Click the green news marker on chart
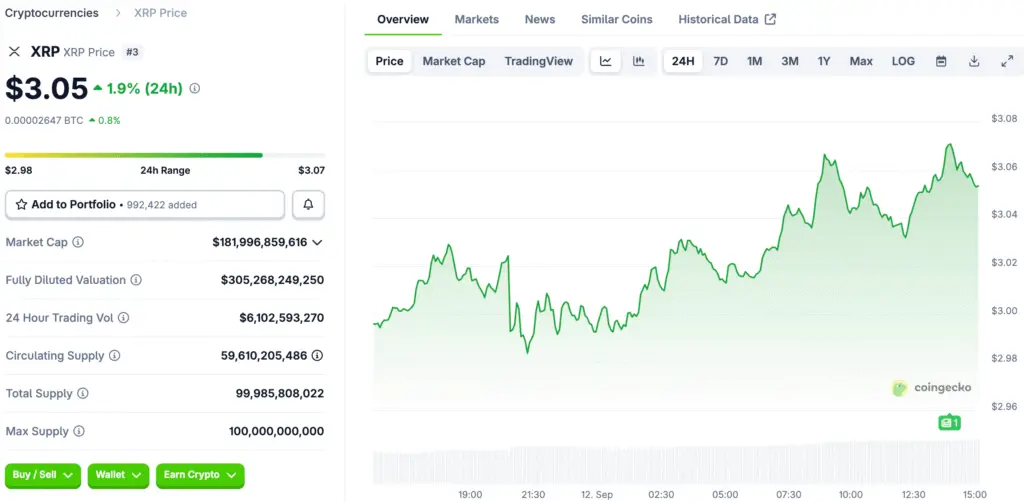The image size is (1024, 502). [949, 423]
